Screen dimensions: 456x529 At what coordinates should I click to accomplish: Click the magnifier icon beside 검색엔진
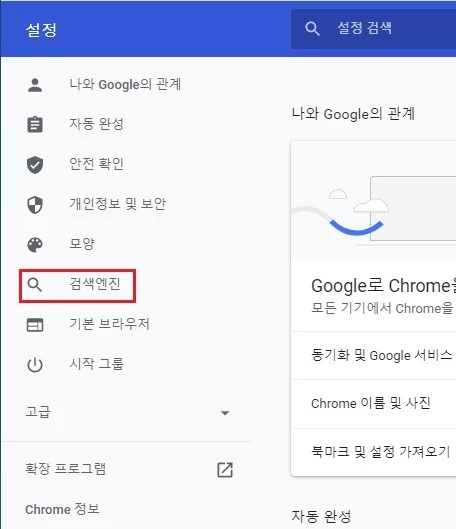[x=35, y=285]
